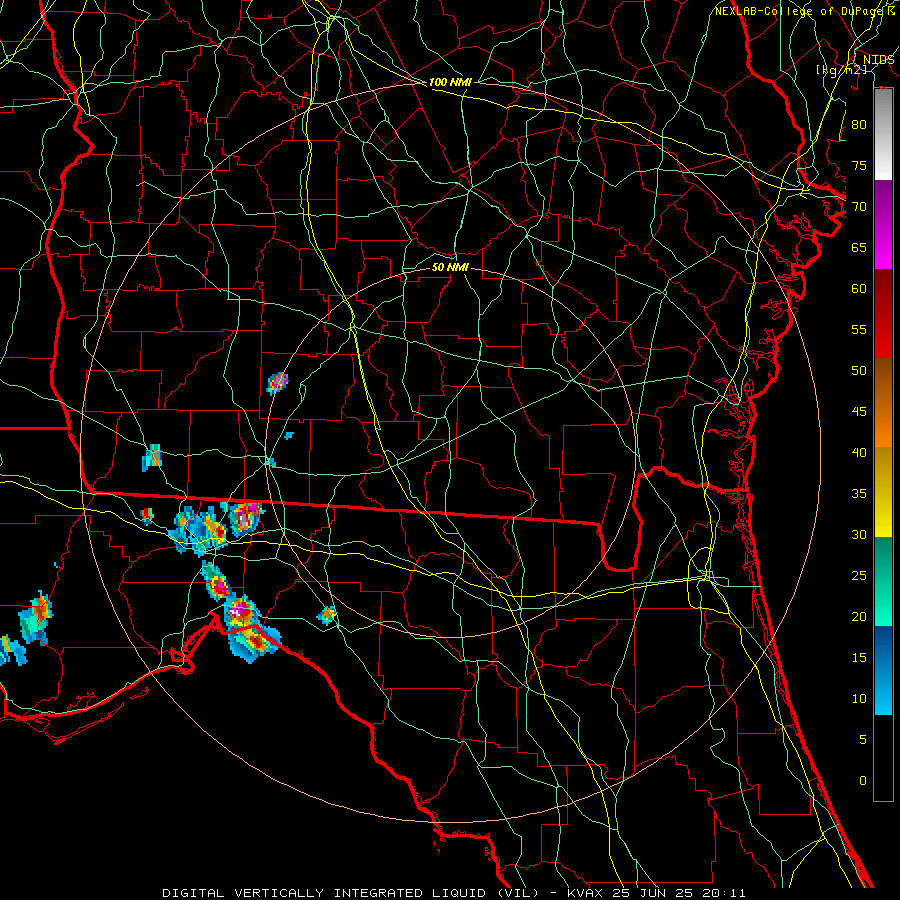The width and height of the screenshot is (900, 900).
Task: Click the legend value "80"
Action: pos(859,125)
